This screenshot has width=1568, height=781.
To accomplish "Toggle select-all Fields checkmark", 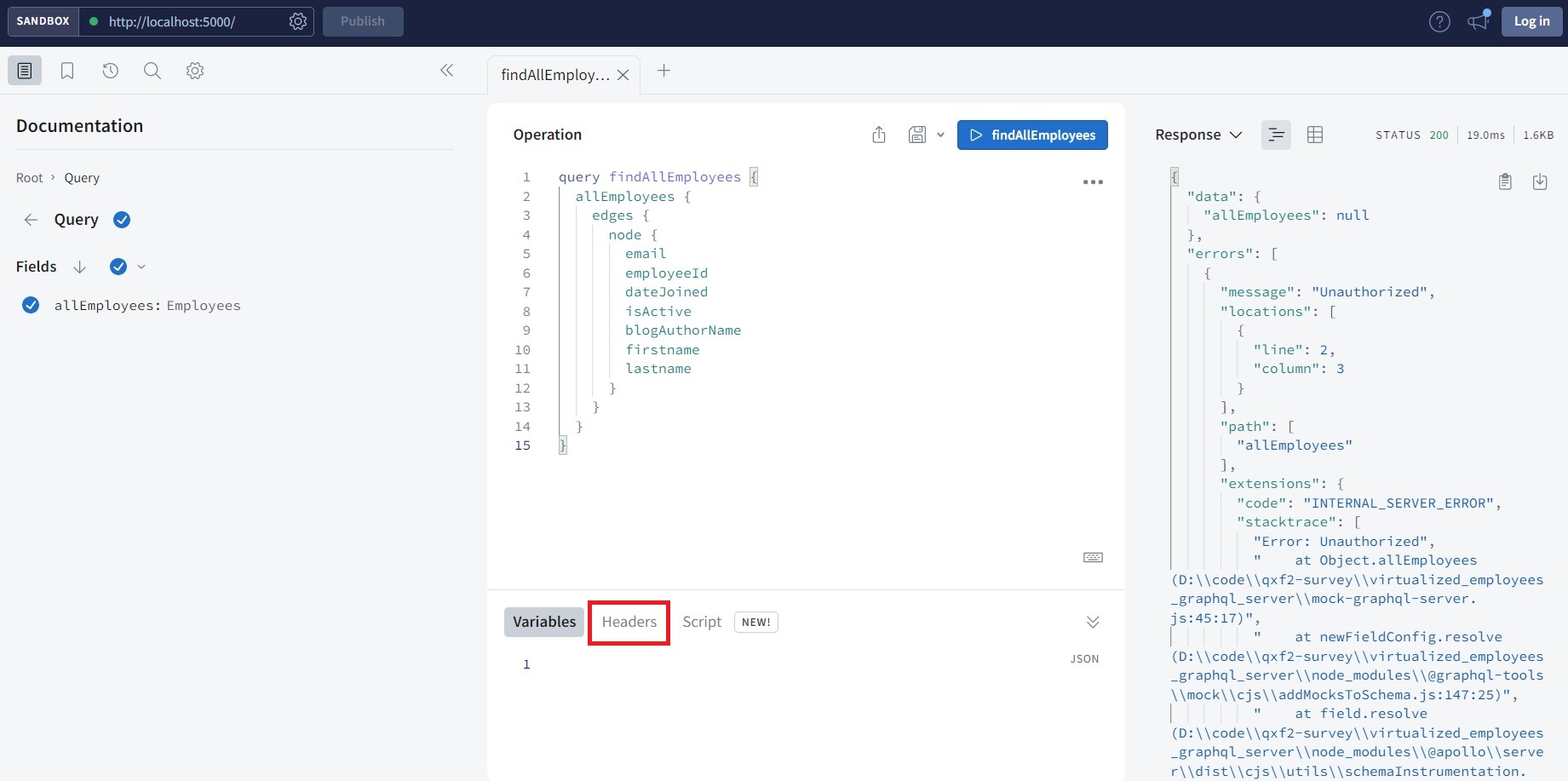I will coord(118,267).
